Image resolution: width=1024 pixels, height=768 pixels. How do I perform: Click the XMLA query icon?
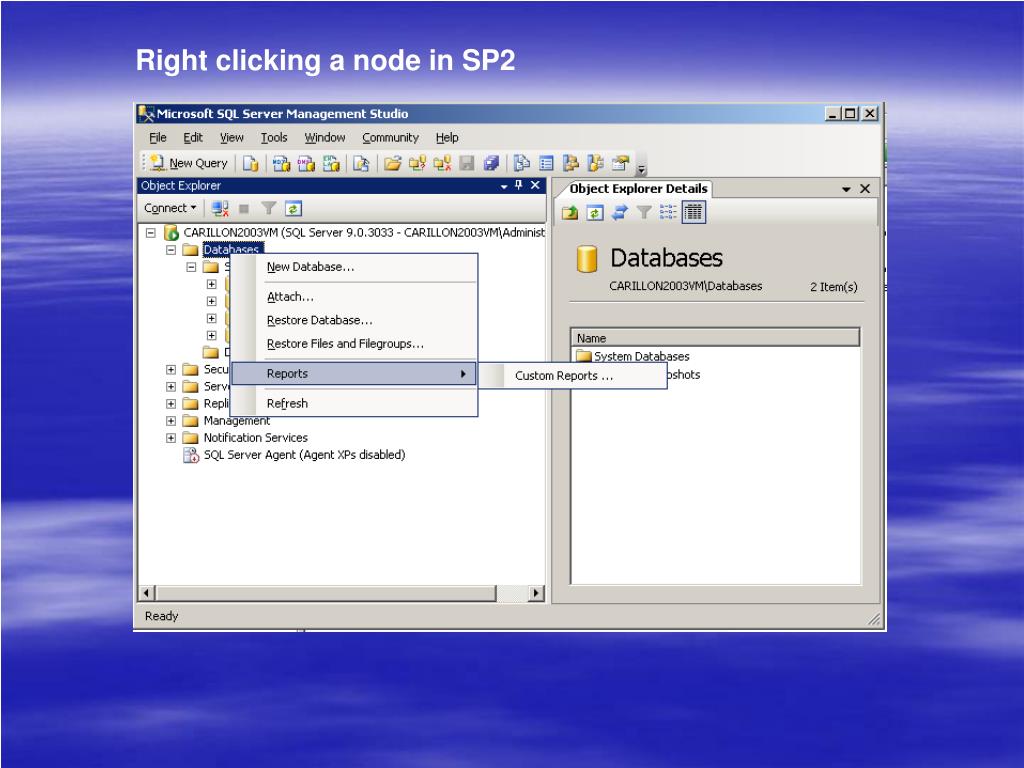click(x=331, y=163)
